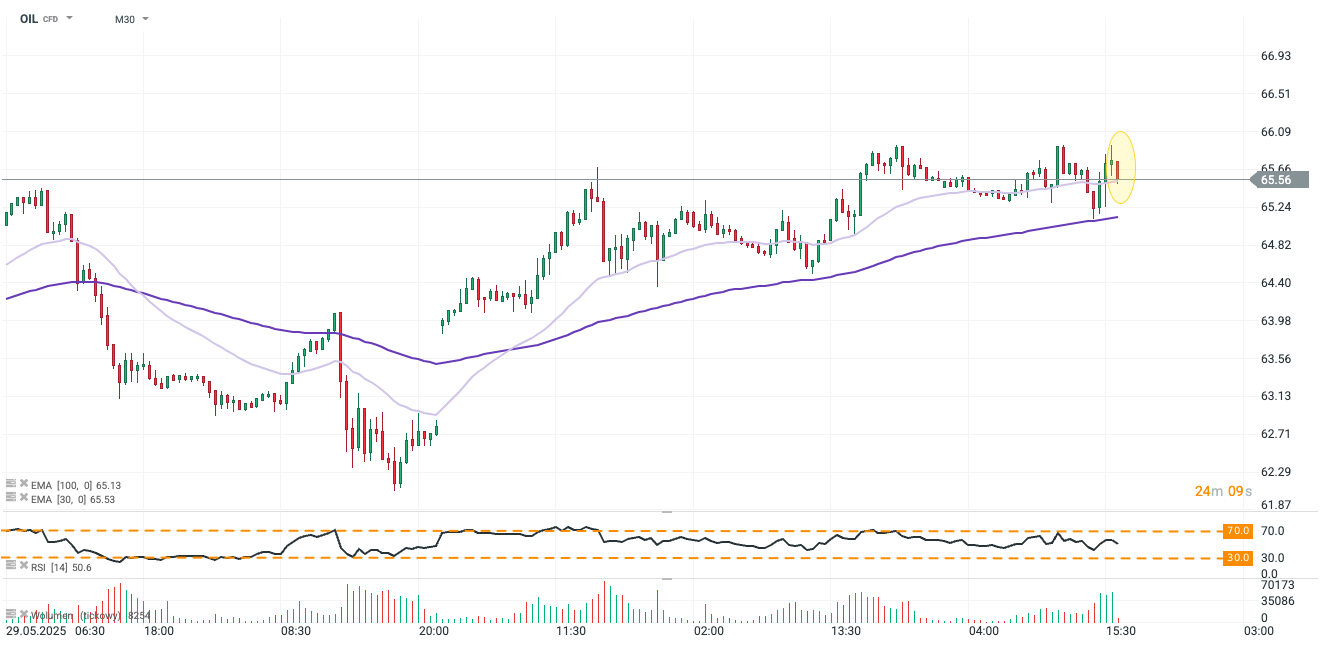Click the 15:30 time axis label
Viewport: 1320px width, 647px height.
point(1119,632)
